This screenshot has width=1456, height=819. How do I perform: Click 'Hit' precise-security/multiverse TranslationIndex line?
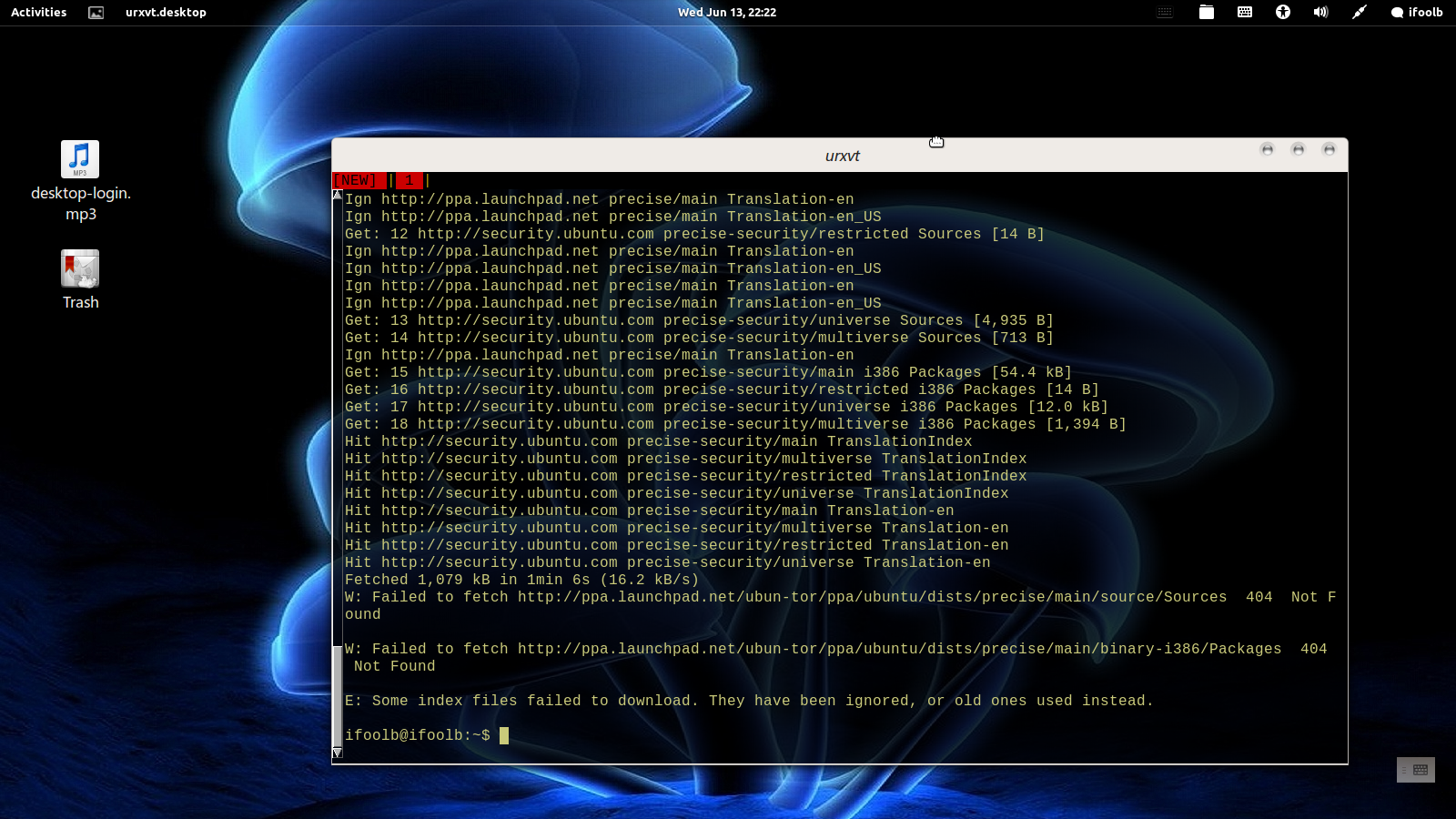[685, 459]
